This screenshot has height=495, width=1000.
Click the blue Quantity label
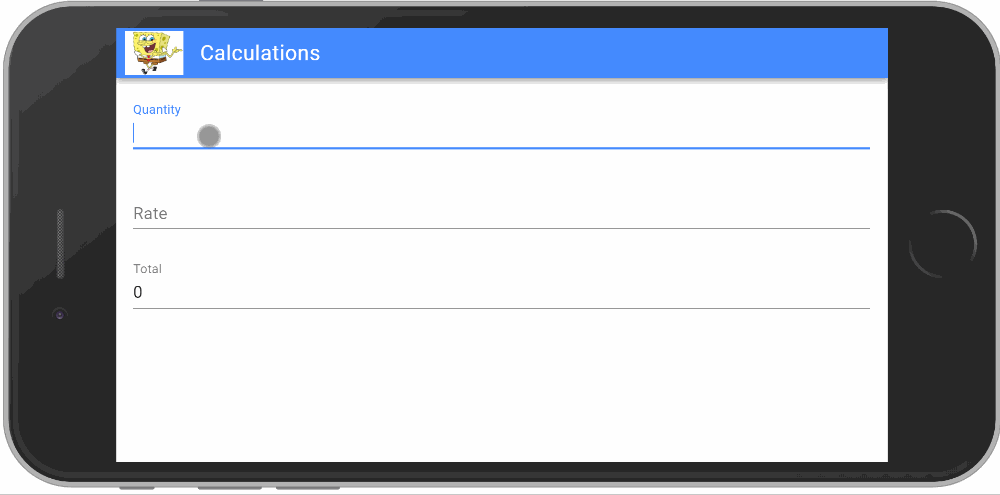click(x=157, y=110)
